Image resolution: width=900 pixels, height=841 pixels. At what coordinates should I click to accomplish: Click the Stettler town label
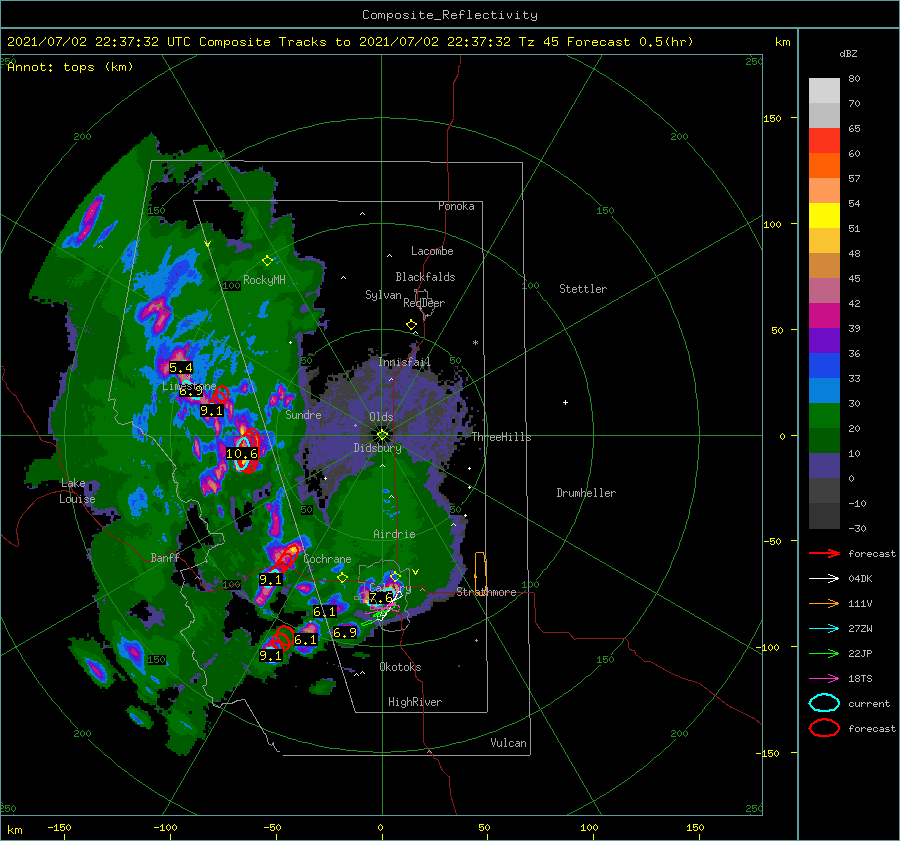(x=583, y=289)
